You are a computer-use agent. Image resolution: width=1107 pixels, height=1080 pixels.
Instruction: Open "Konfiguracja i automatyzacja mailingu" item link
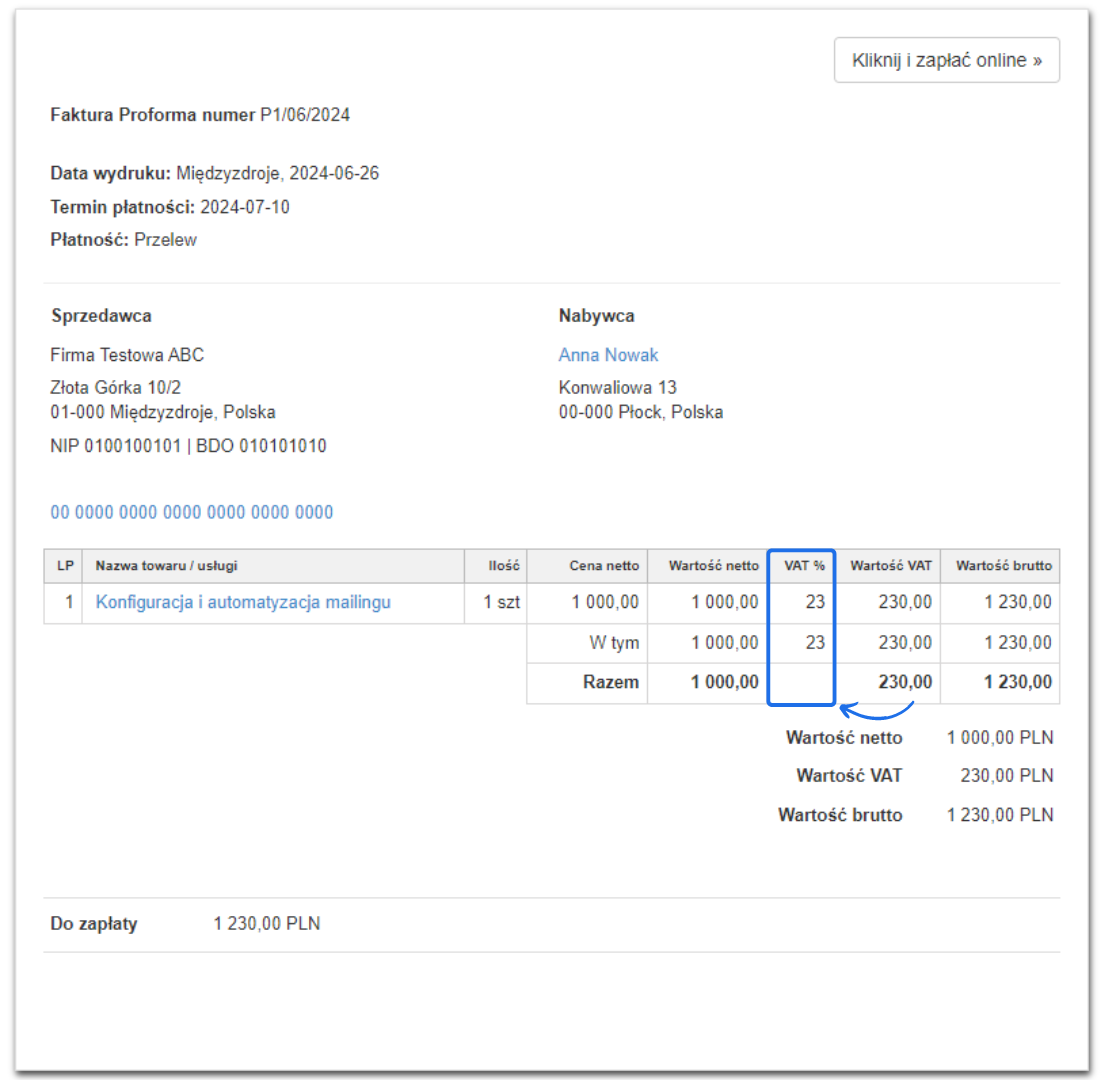click(x=243, y=602)
